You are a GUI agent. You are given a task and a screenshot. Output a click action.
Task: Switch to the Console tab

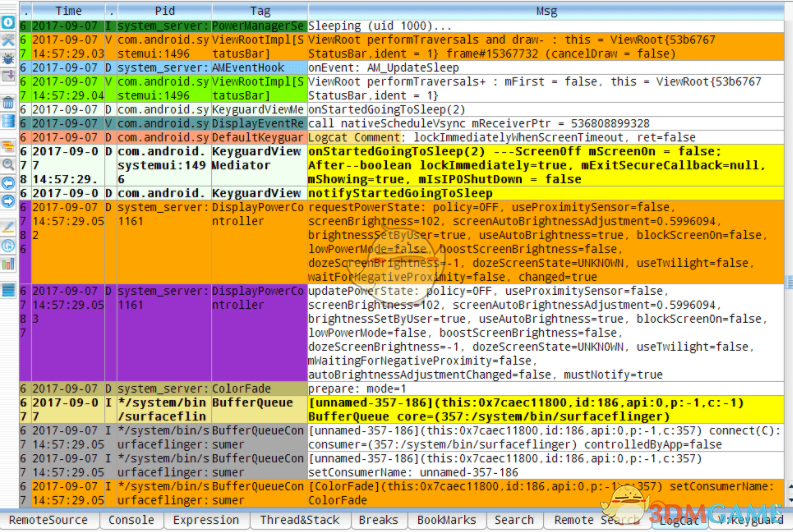click(131, 520)
